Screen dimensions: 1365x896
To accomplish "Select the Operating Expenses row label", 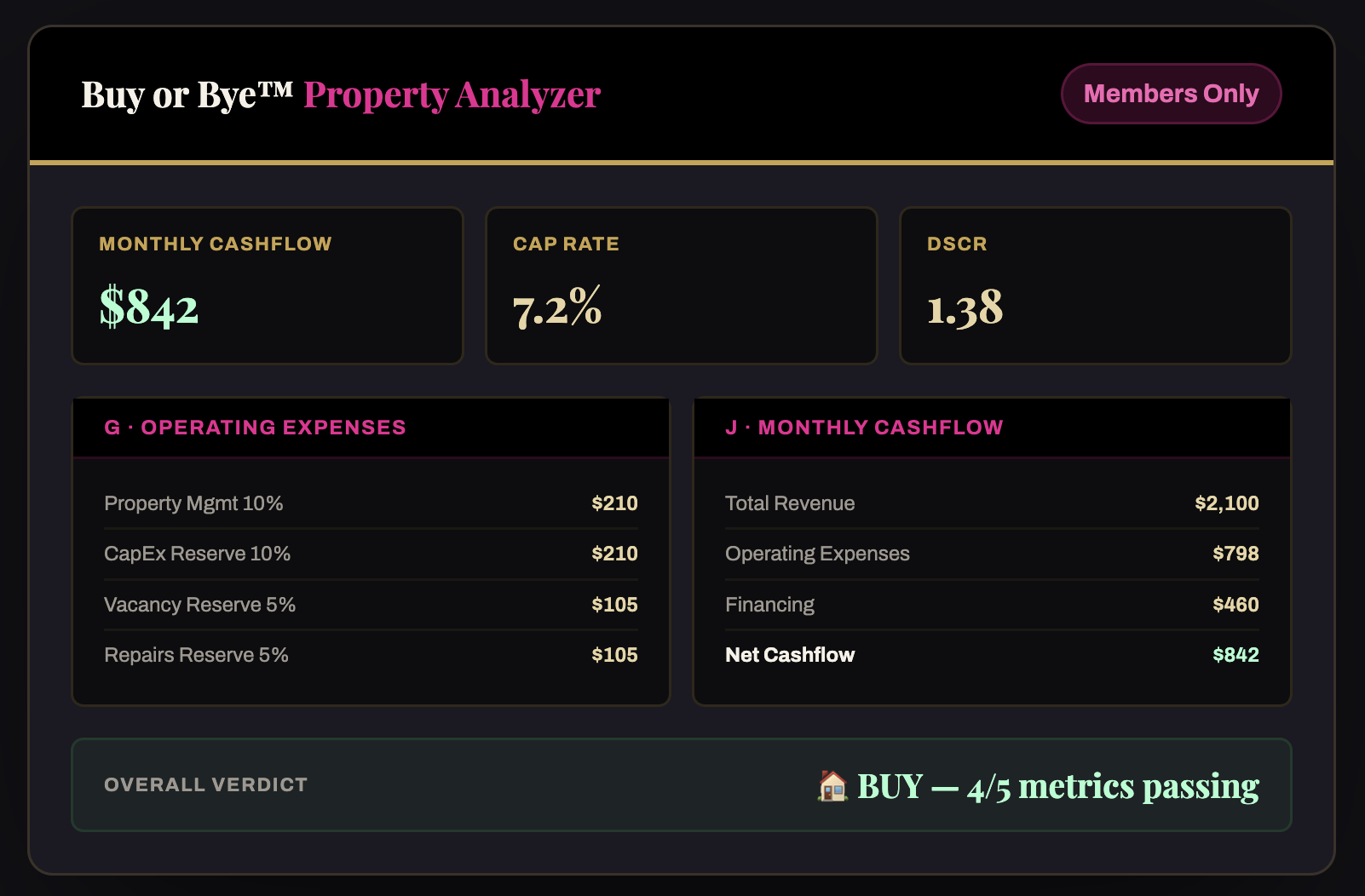I will tap(817, 554).
